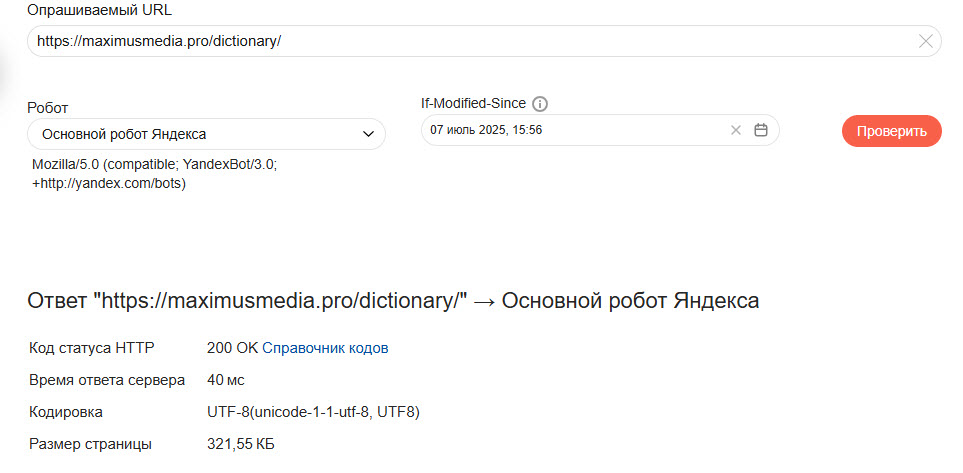963x473 pixels.
Task: Click the "Робот" label above the selector
Action: point(48,107)
